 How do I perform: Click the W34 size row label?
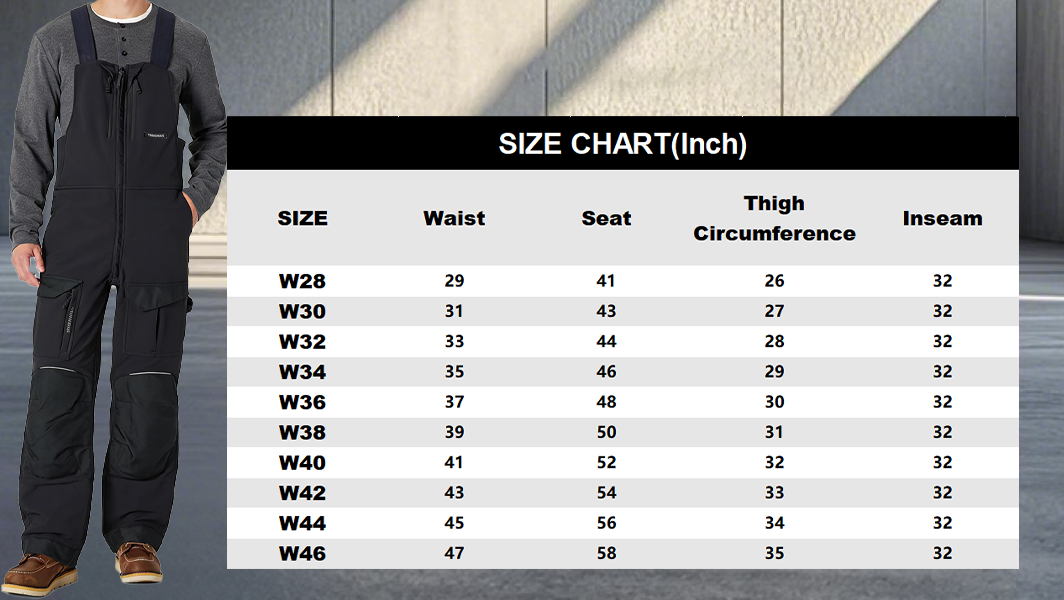(x=302, y=372)
